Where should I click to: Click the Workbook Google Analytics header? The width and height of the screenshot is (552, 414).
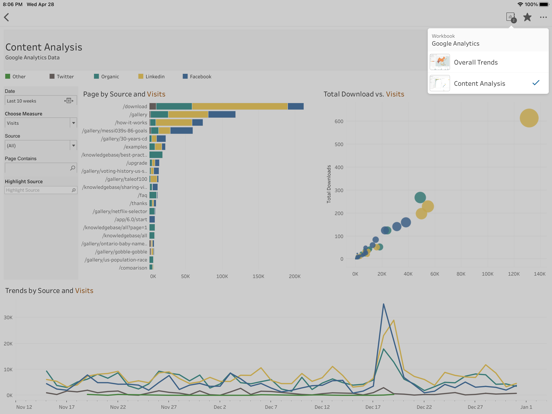pos(488,40)
